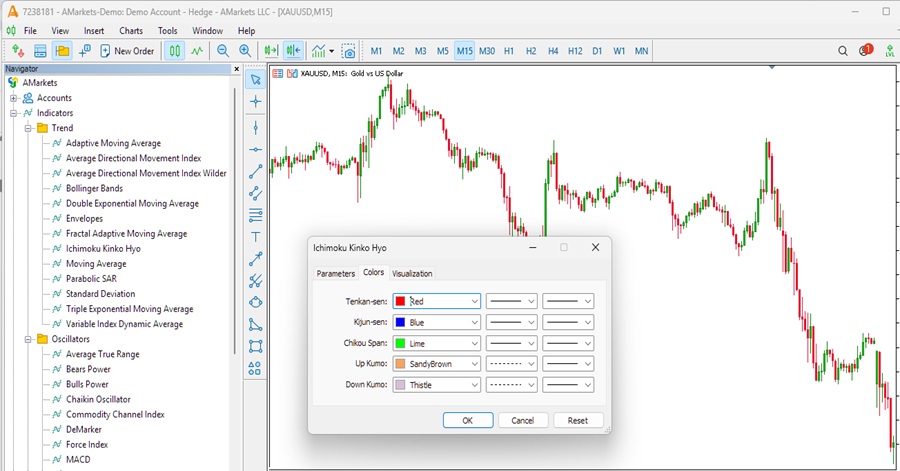Zoom in the chart with magnifier plus
This screenshot has width=900, height=471.
245,51
